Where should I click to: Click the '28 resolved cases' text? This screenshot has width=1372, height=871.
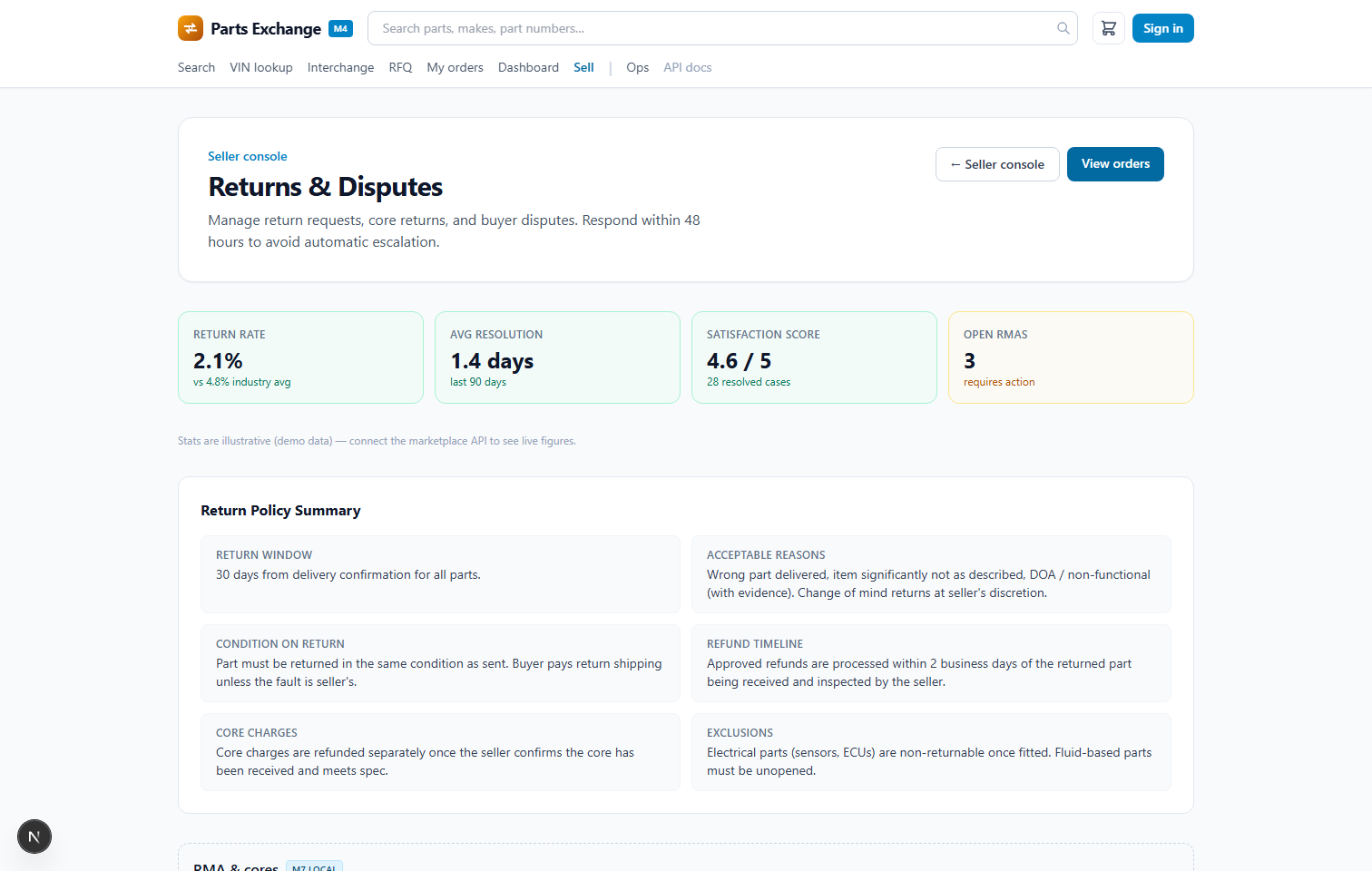point(749,382)
